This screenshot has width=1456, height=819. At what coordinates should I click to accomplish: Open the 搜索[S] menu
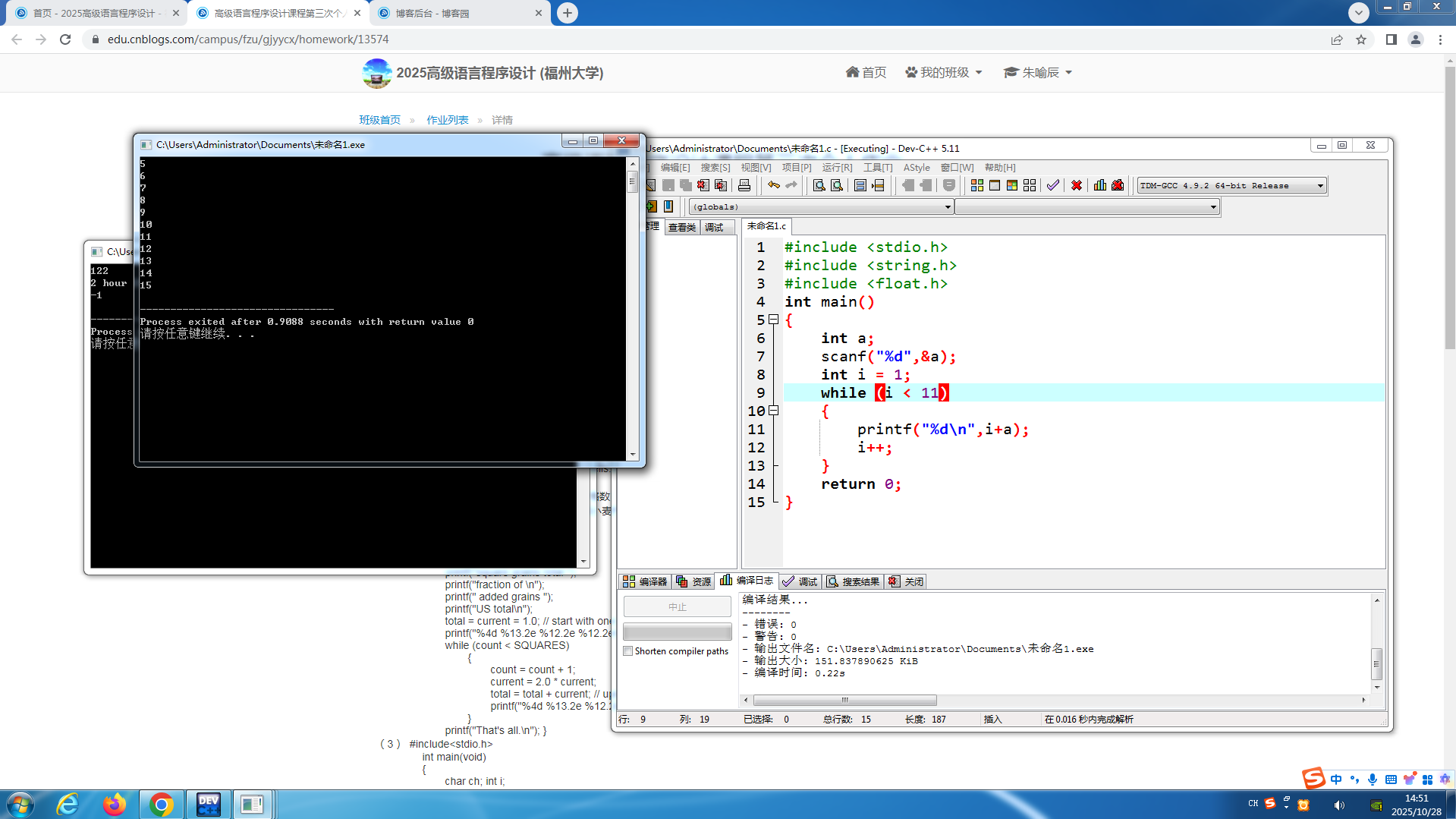tap(715, 168)
